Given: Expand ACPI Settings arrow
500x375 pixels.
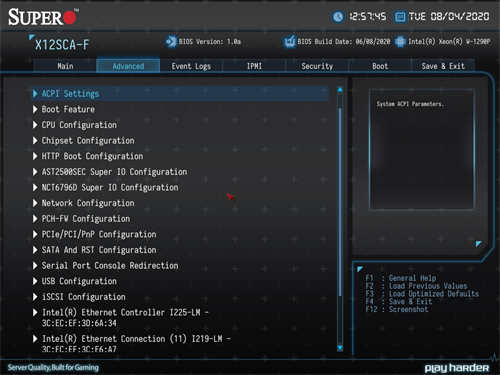Looking at the screenshot, I should 35,93.
